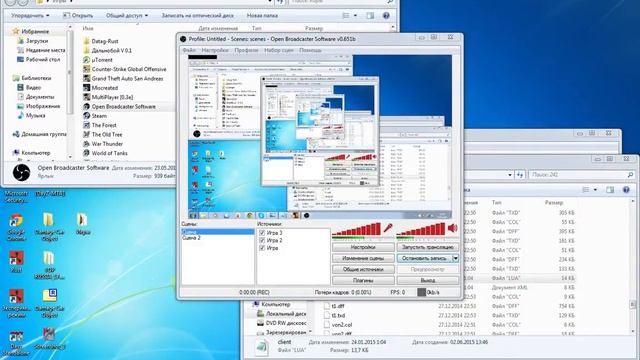
Task: Select the µTorrent shortcut
Action: [x=98, y=60]
